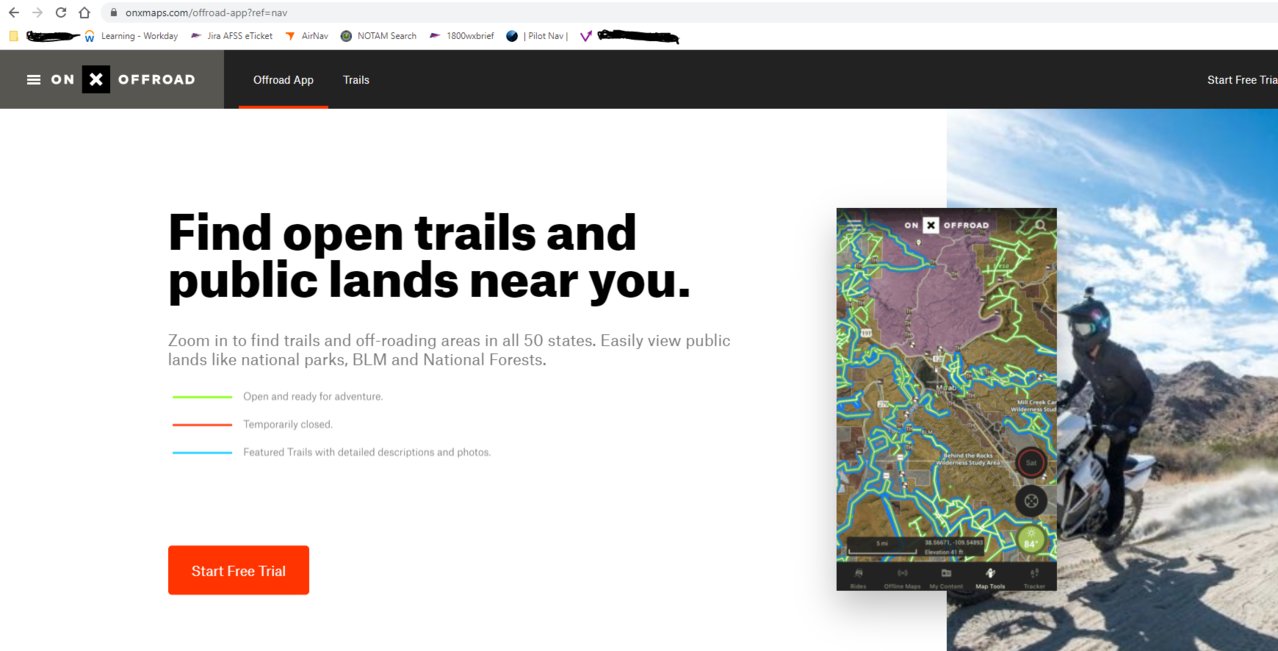Click Start Free Trial in the top bar
1278x651 pixels.
coord(1242,80)
